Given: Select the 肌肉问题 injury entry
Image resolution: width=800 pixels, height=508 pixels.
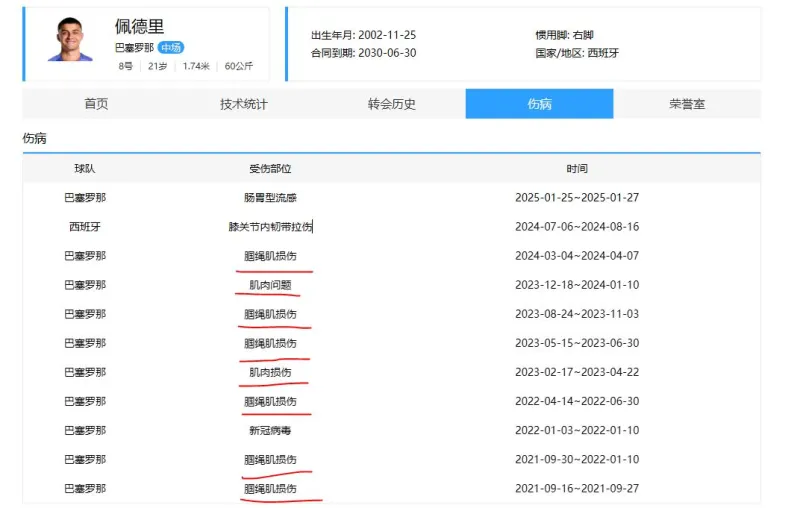Looking at the screenshot, I should point(270,285).
